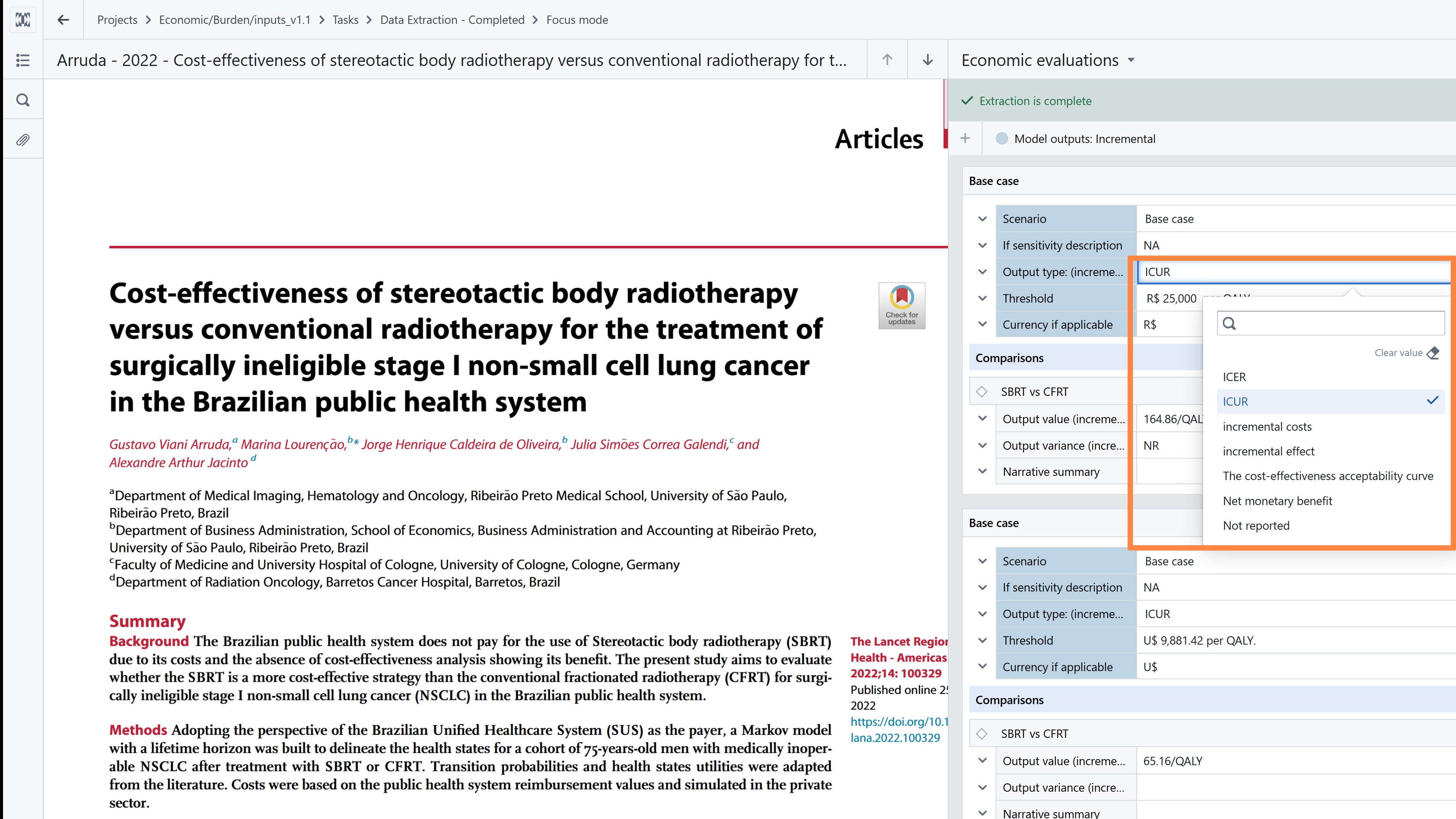Click the Focus mode breadcrumb
Screen dimensions: 1456x819
pos(577,20)
